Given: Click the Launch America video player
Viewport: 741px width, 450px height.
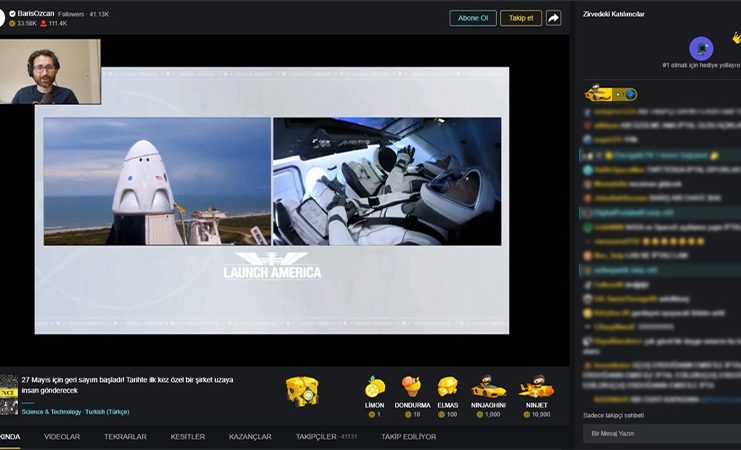Looking at the screenshot, I should [272, 200].
